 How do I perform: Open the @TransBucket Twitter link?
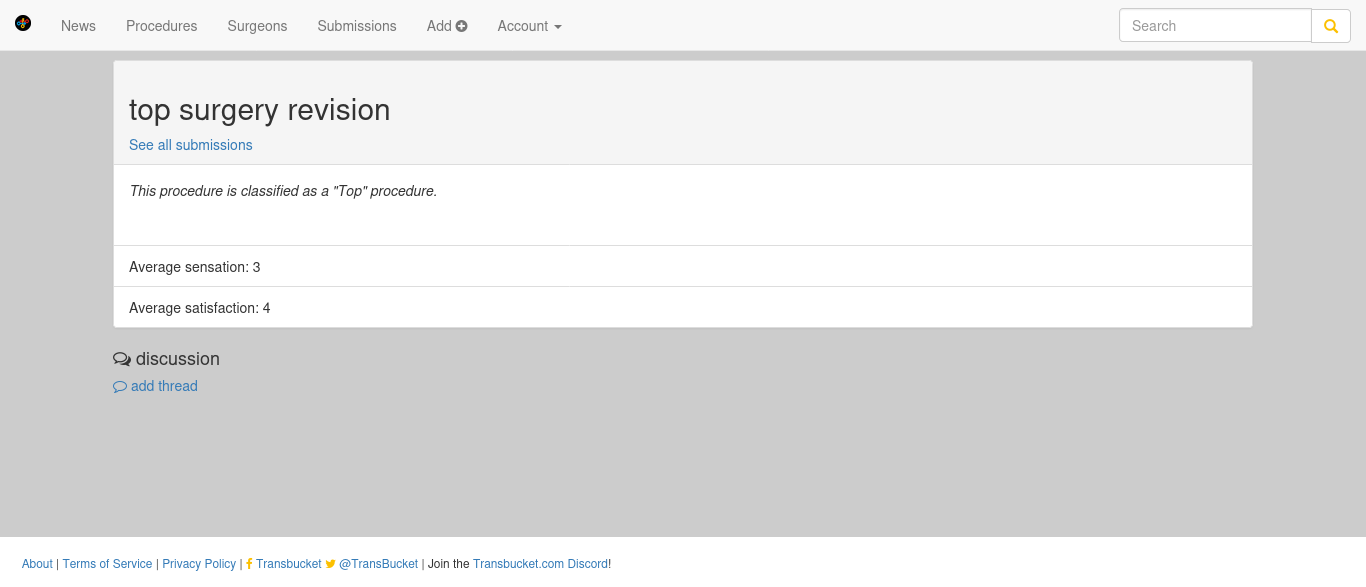tap(372, 564)
